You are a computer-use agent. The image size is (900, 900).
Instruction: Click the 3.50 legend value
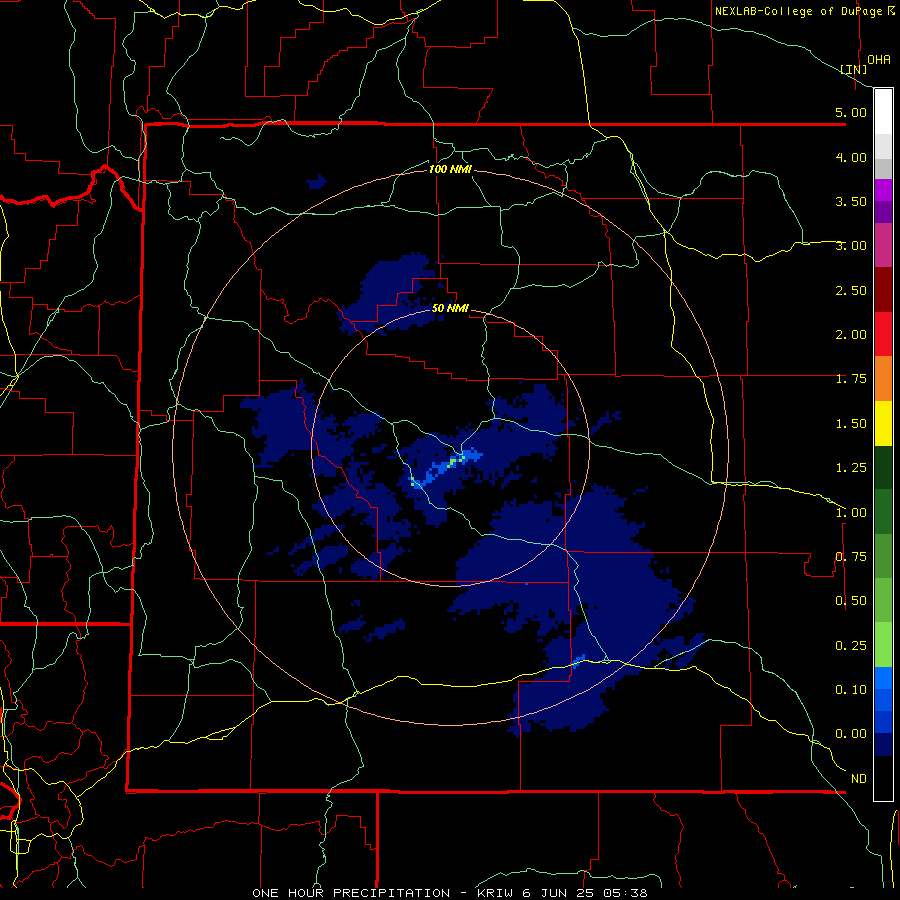(x=851, y=201)
